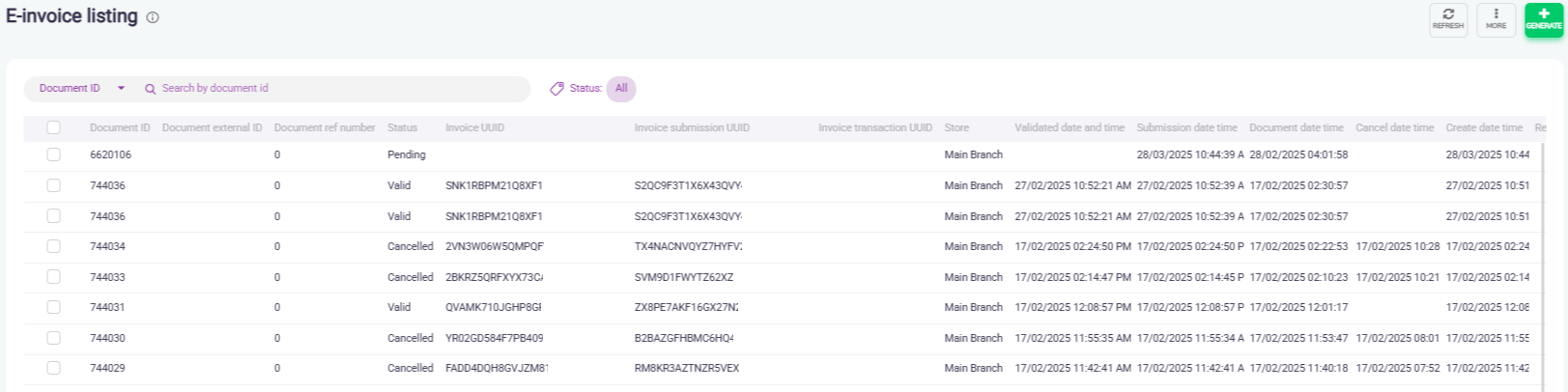Screen dimensions: 1568x392
Task: Sort by Status column header
Action: tap(402, 127)
